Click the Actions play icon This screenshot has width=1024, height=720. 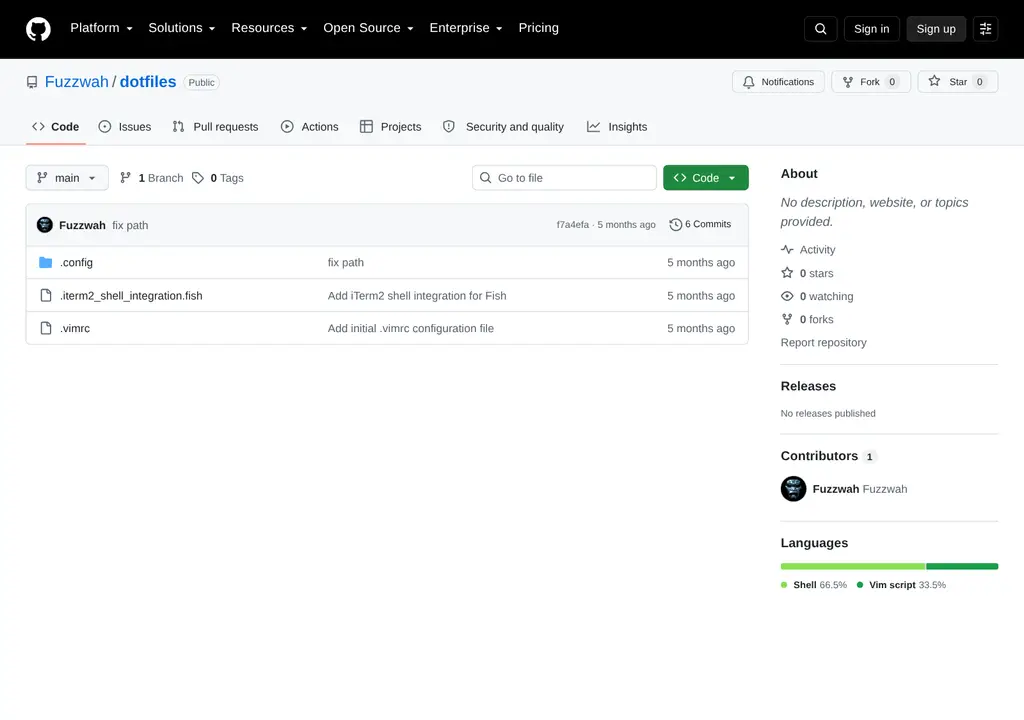(287, 127)
